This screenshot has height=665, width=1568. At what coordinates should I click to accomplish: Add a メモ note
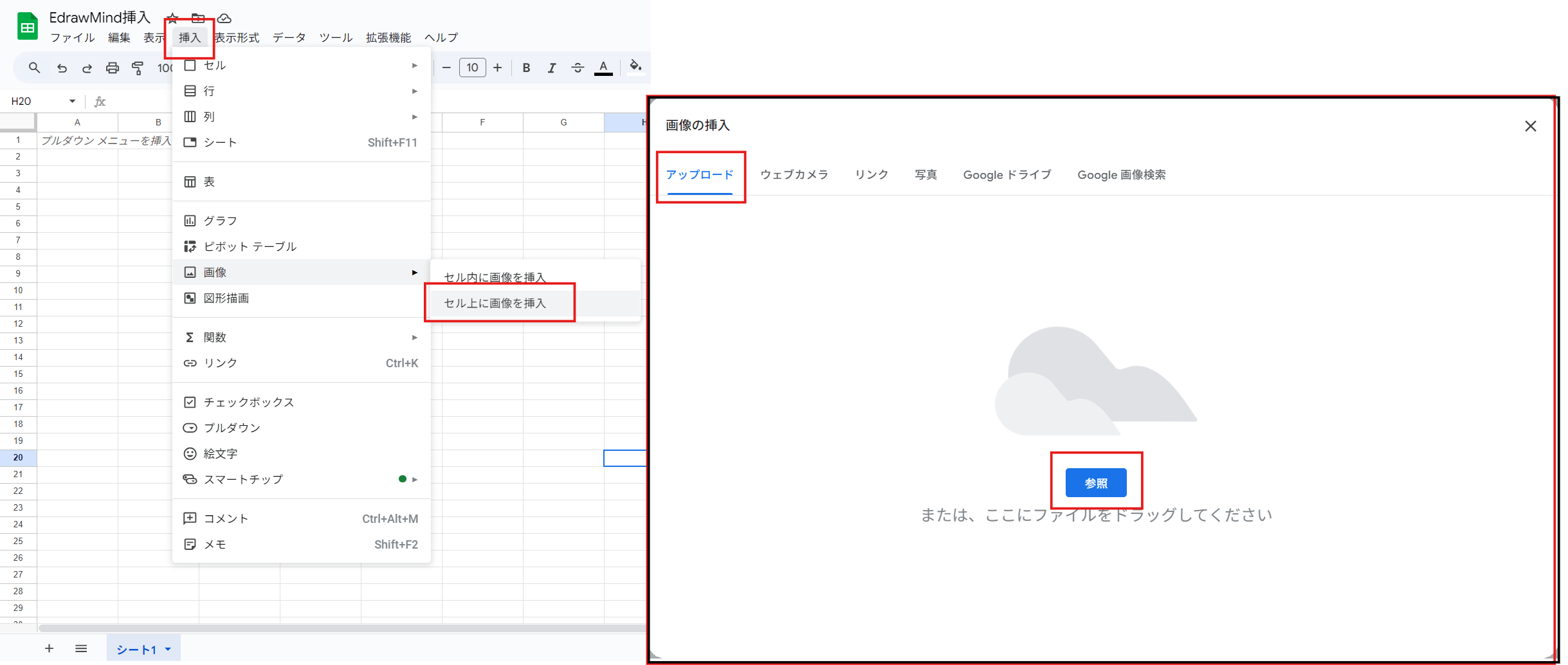coord(302,544)
